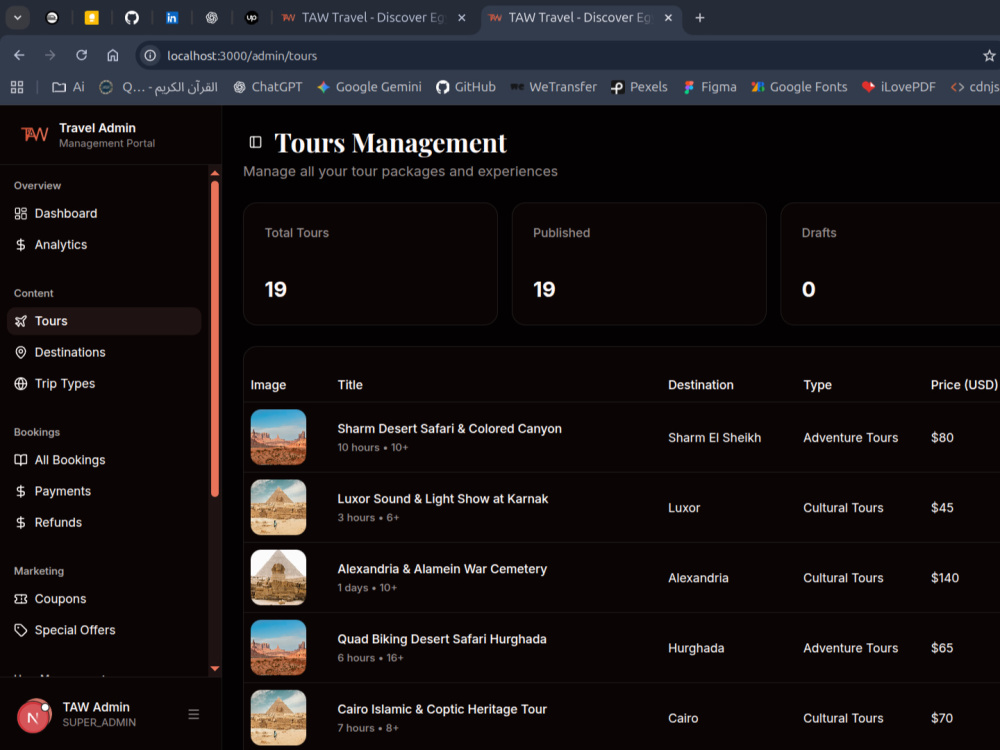Open the tab search dropdown arrow
The width and height of the screenshot is (1000, 750).
(x=18, y=18)
